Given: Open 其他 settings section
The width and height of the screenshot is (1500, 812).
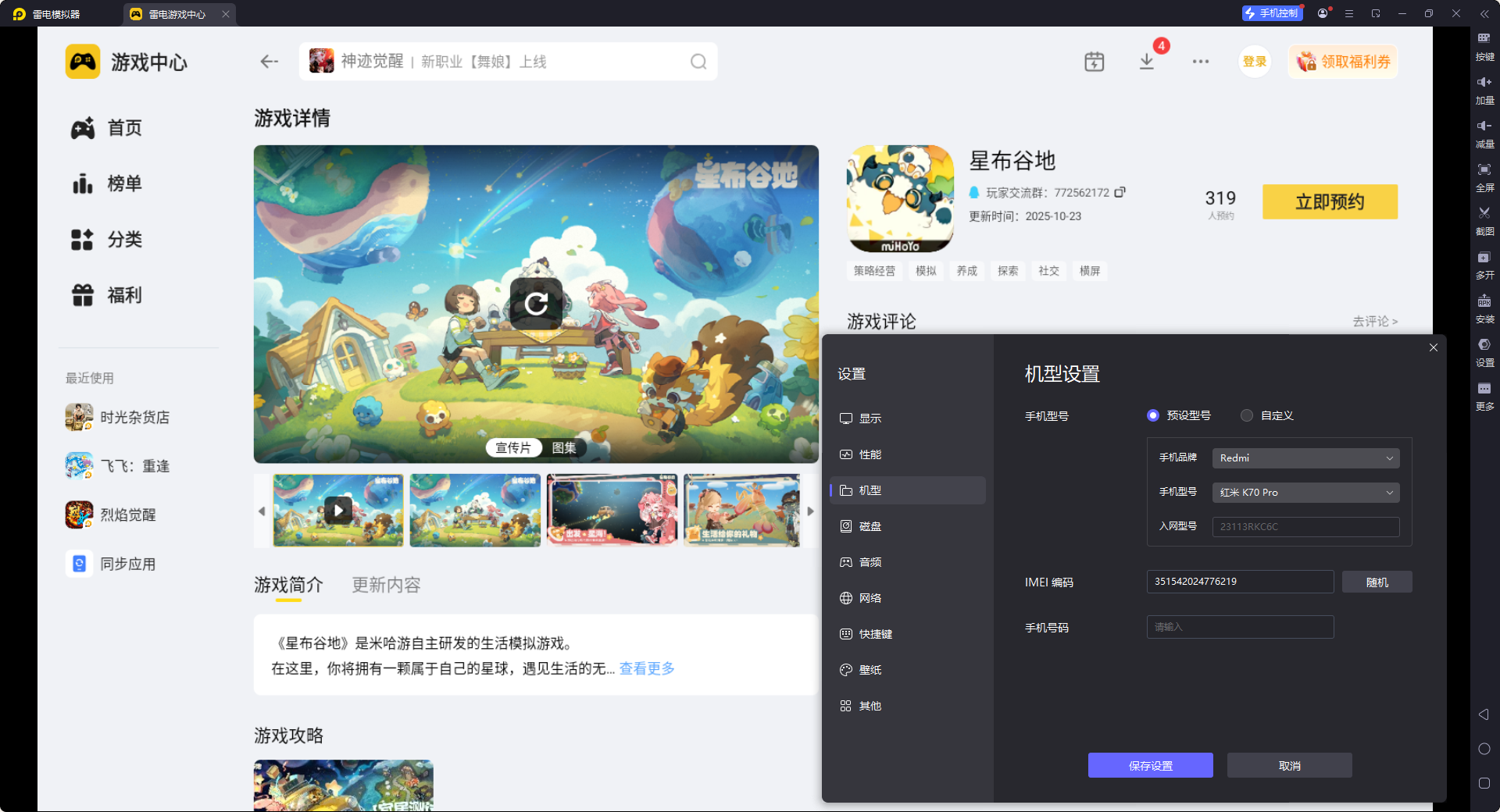Looking at the screenshot, I should 908,706.
